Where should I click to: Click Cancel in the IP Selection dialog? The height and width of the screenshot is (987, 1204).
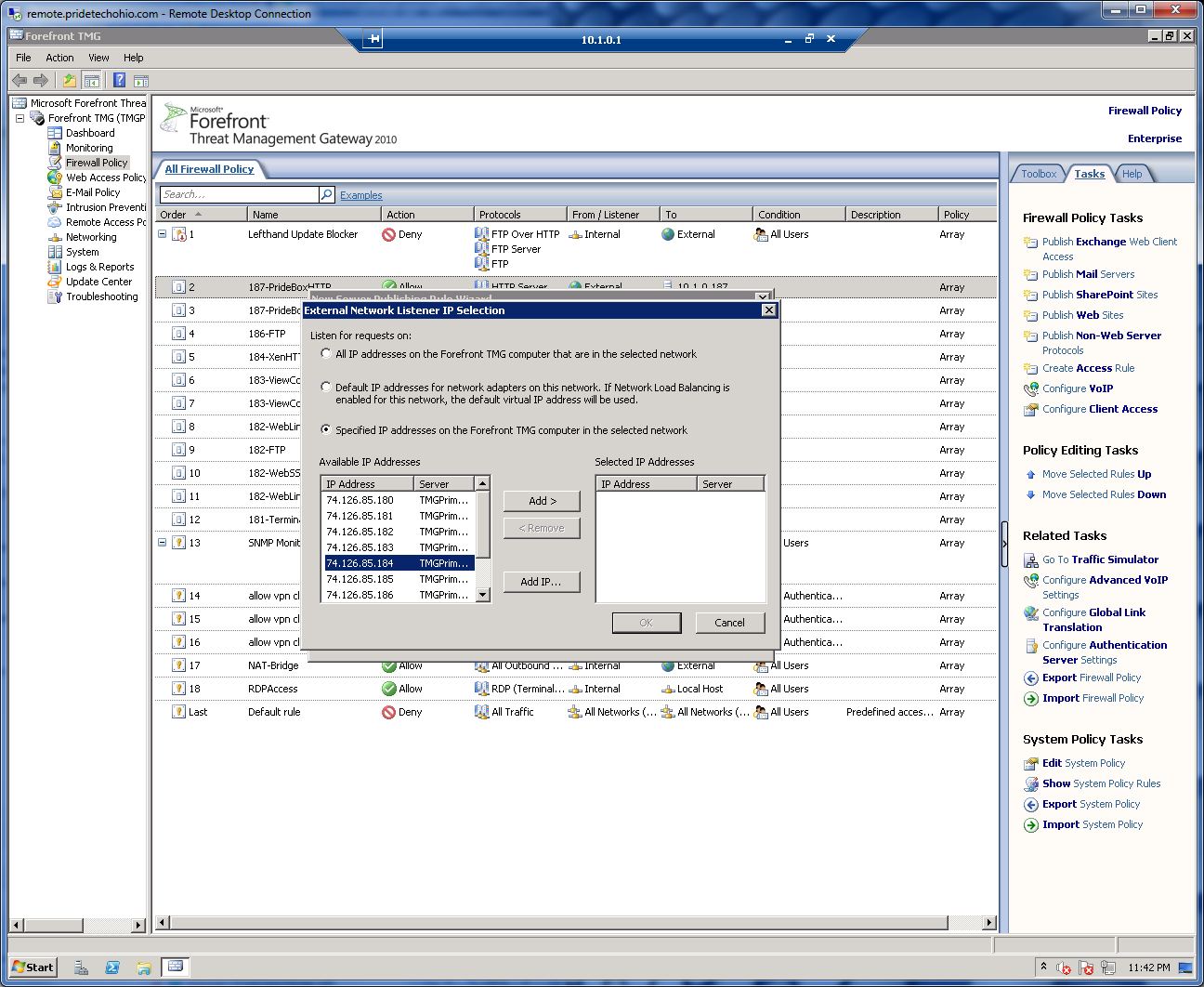729,623
